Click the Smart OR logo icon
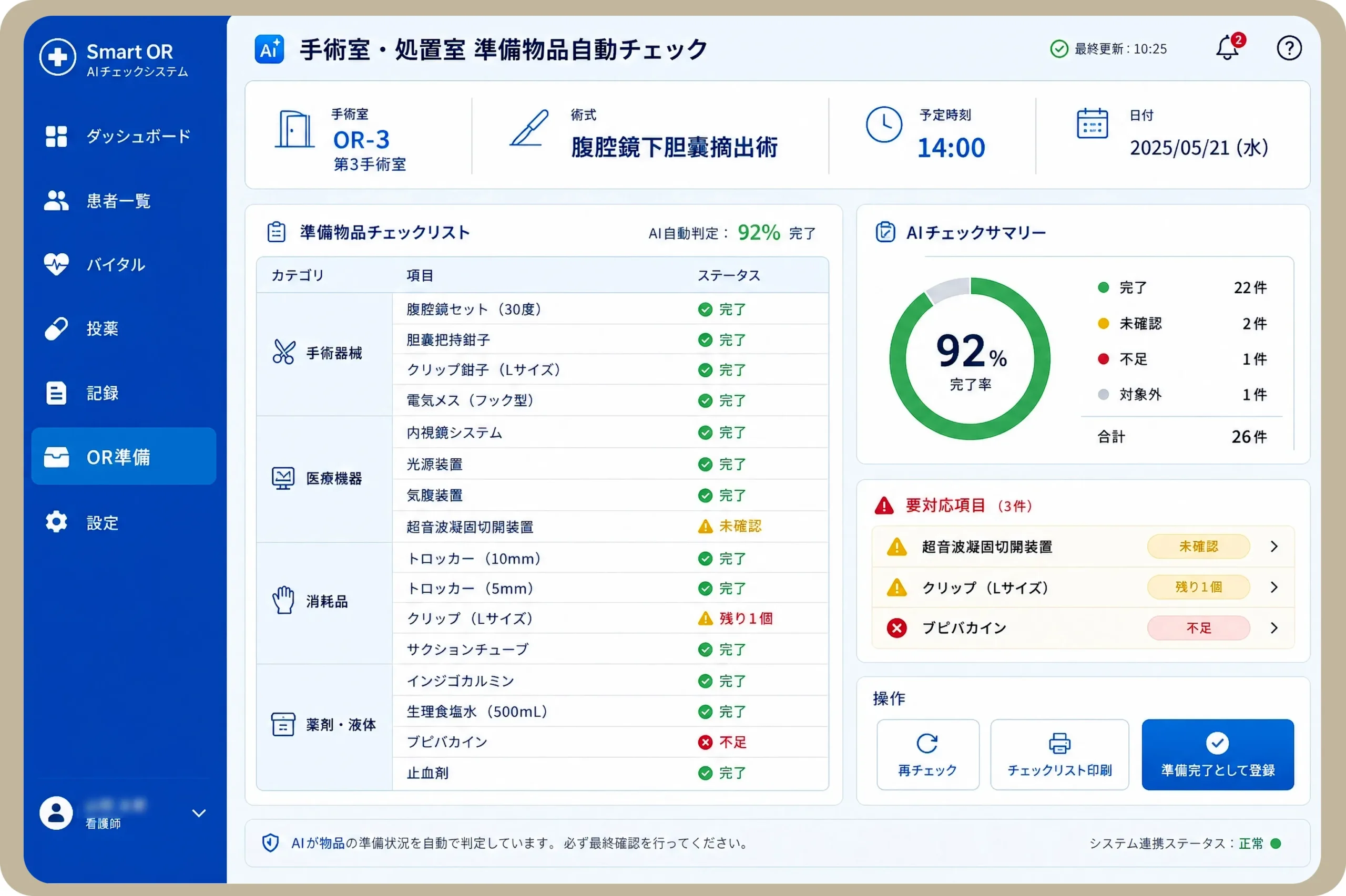1346x896 pixels. [x=57, y=57]
